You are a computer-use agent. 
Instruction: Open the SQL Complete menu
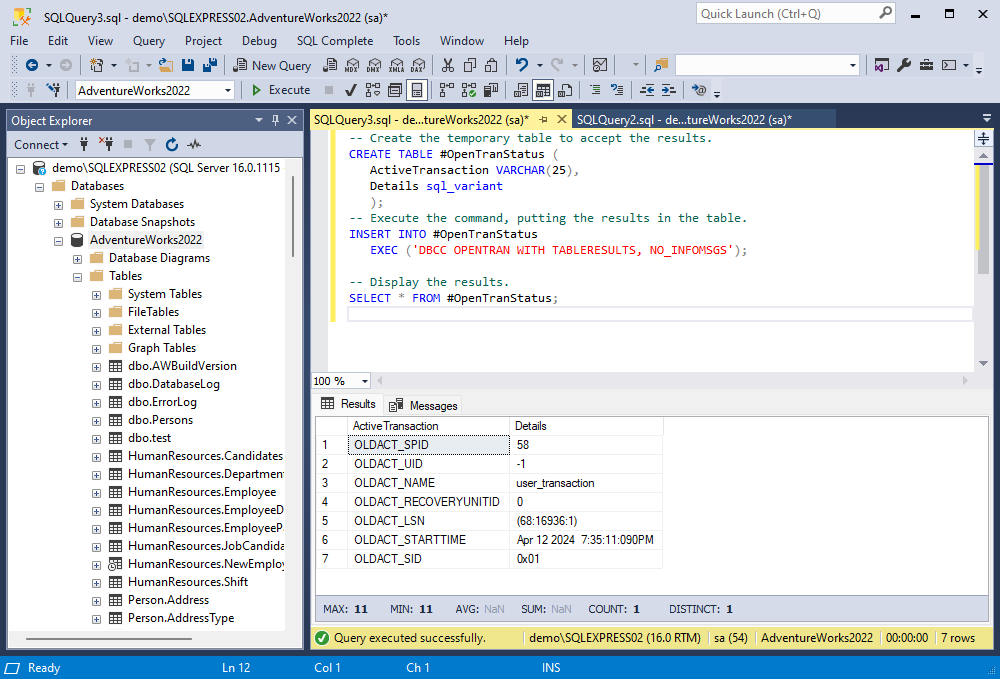[335, 41]
